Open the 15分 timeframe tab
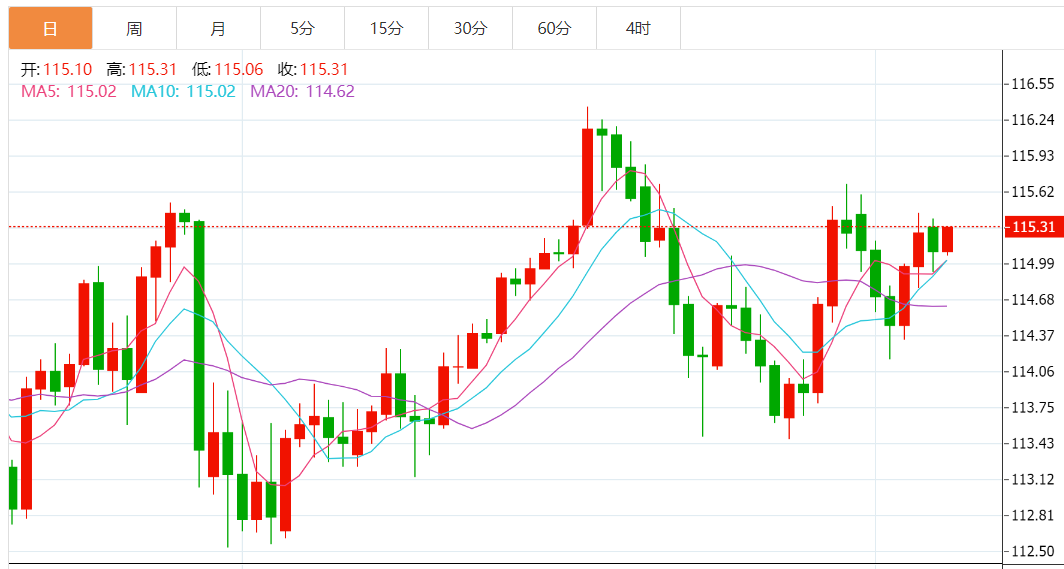Viewport: 1064px width, 569px height. click(387, 28)
